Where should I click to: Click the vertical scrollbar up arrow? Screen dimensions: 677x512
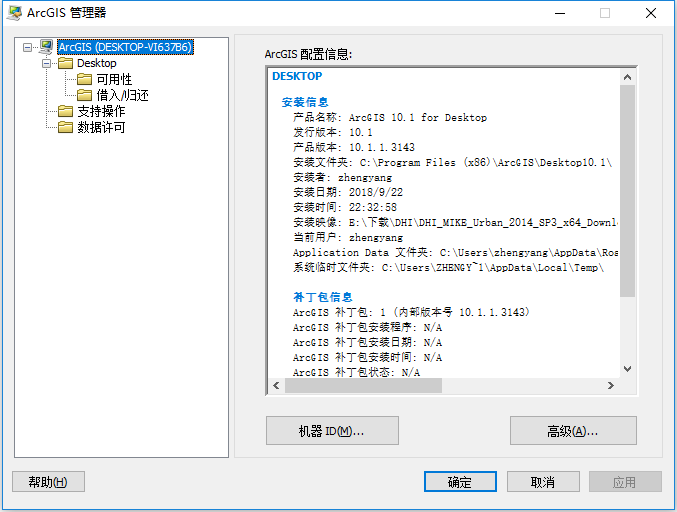(x=627, y=77)
